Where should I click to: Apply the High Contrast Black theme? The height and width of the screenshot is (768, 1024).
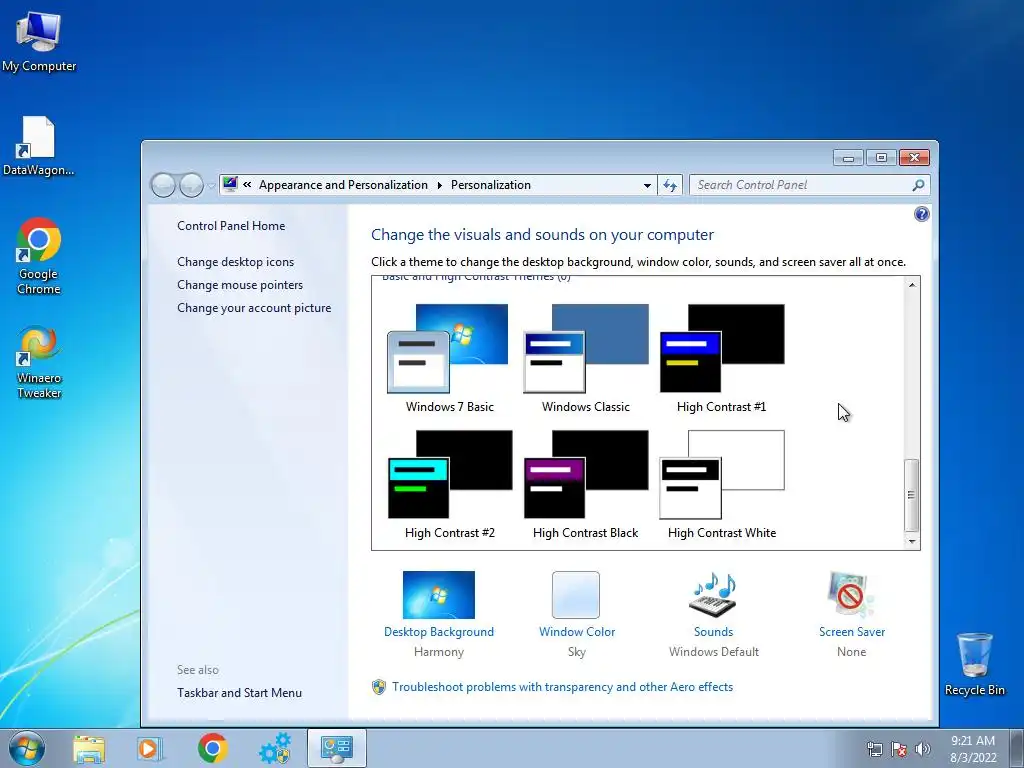[586, 485]
